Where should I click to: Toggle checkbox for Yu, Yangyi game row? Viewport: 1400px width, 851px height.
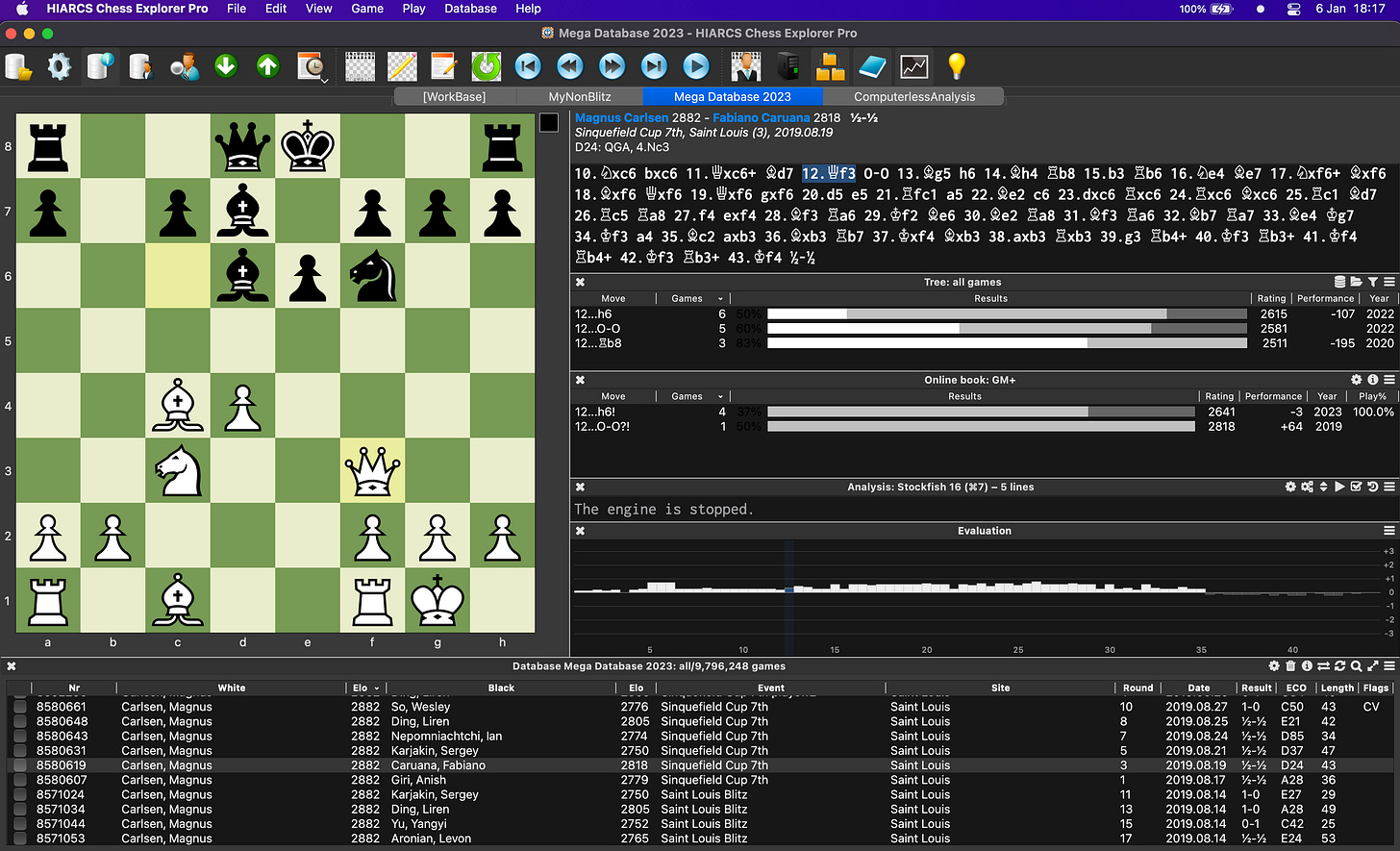[x=20, y=824]
